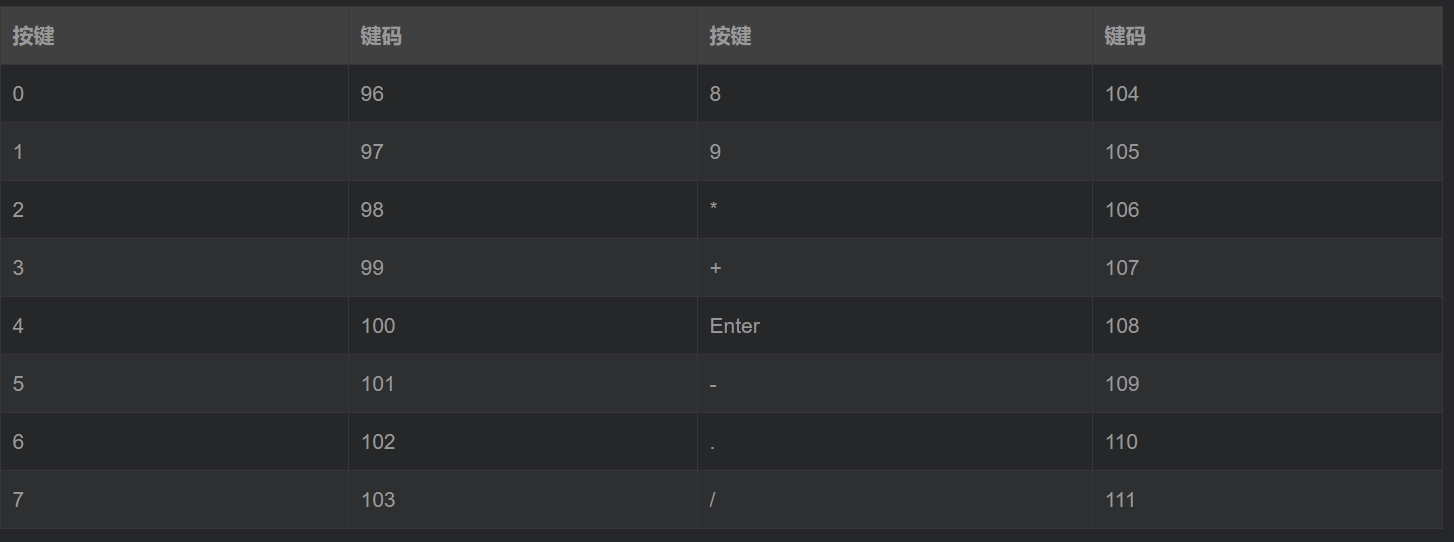Select the second 键码 column header
1454x542 pixels.
click(1268, 36)
